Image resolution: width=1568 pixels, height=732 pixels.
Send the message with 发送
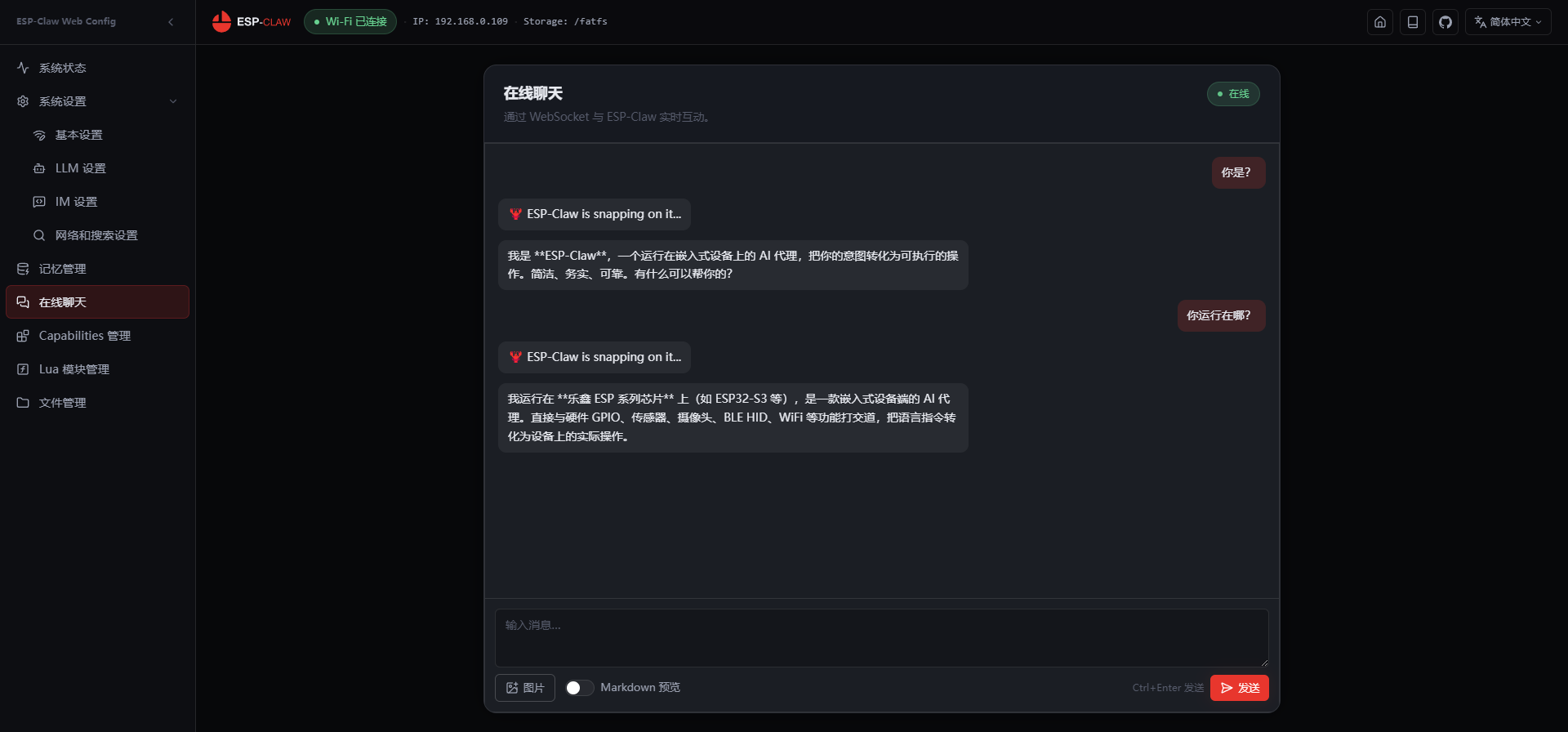[1240, 688]
